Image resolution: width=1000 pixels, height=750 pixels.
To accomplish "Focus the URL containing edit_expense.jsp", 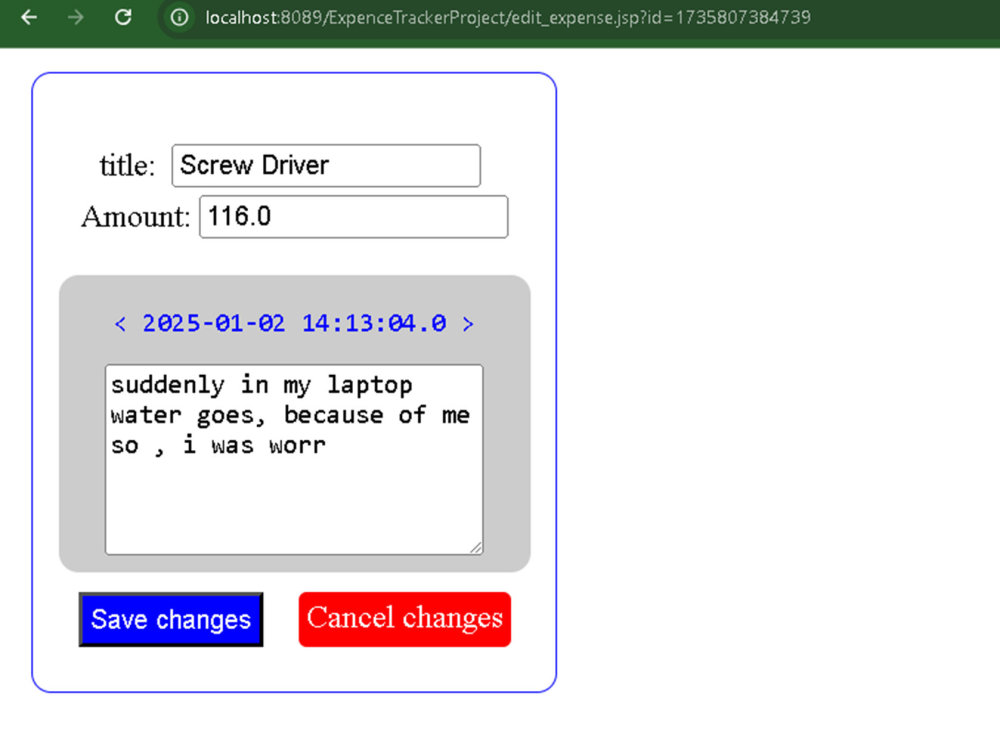I will pos(508,17).
